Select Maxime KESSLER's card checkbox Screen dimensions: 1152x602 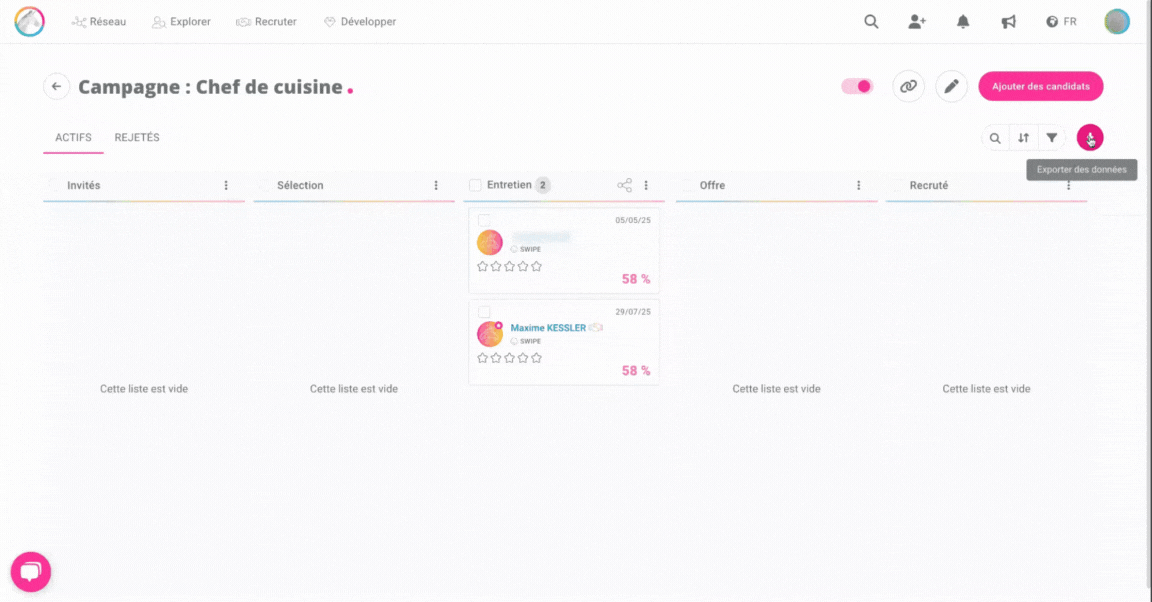(484, 312)
